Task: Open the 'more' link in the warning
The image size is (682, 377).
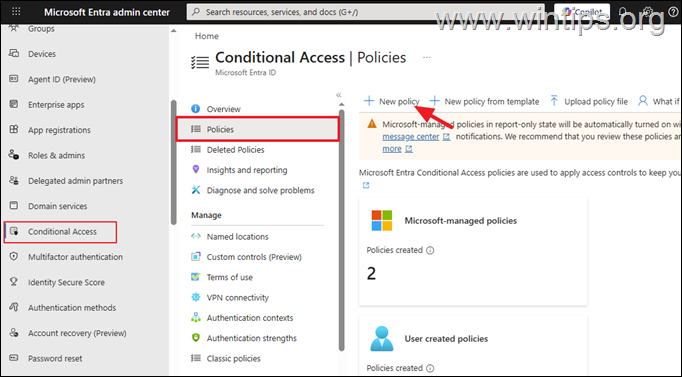Action: 392,149
